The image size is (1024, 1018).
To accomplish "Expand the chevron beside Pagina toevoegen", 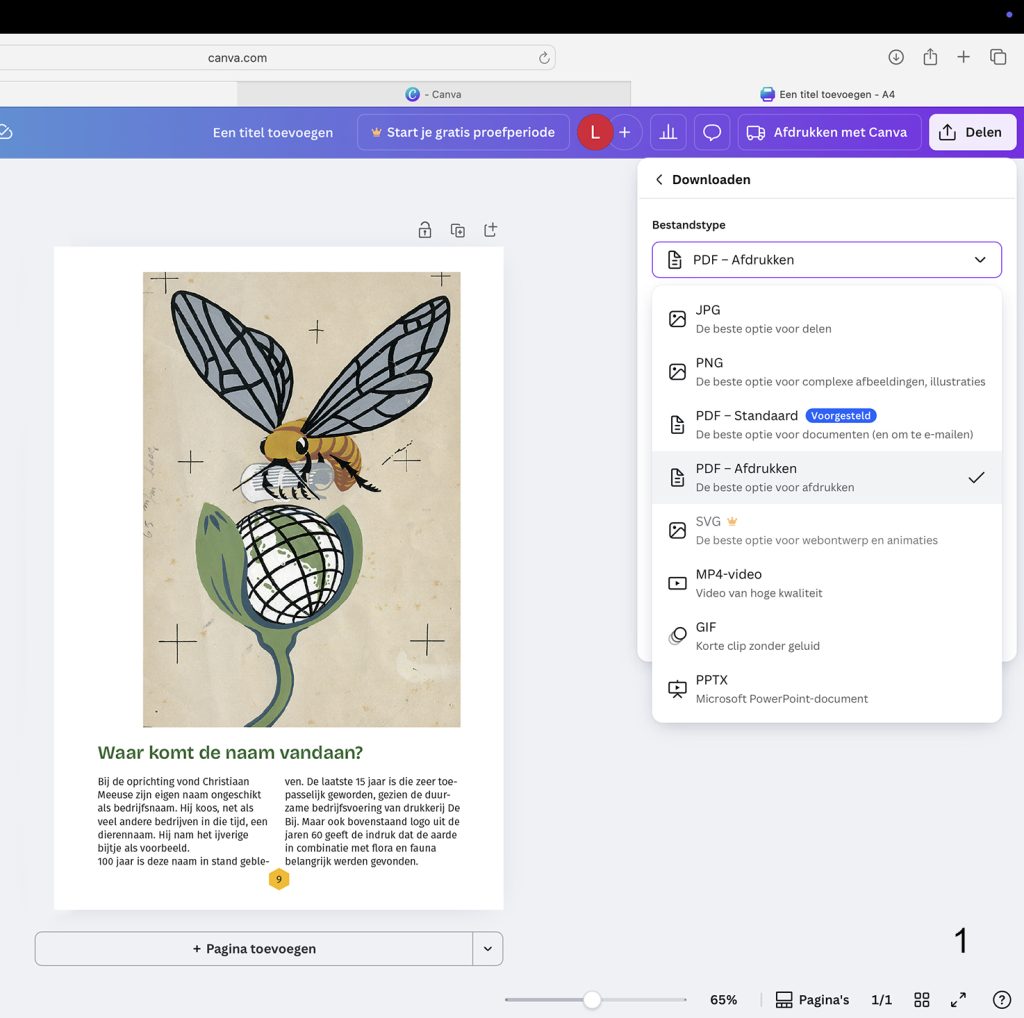I will tap(488, 948).
